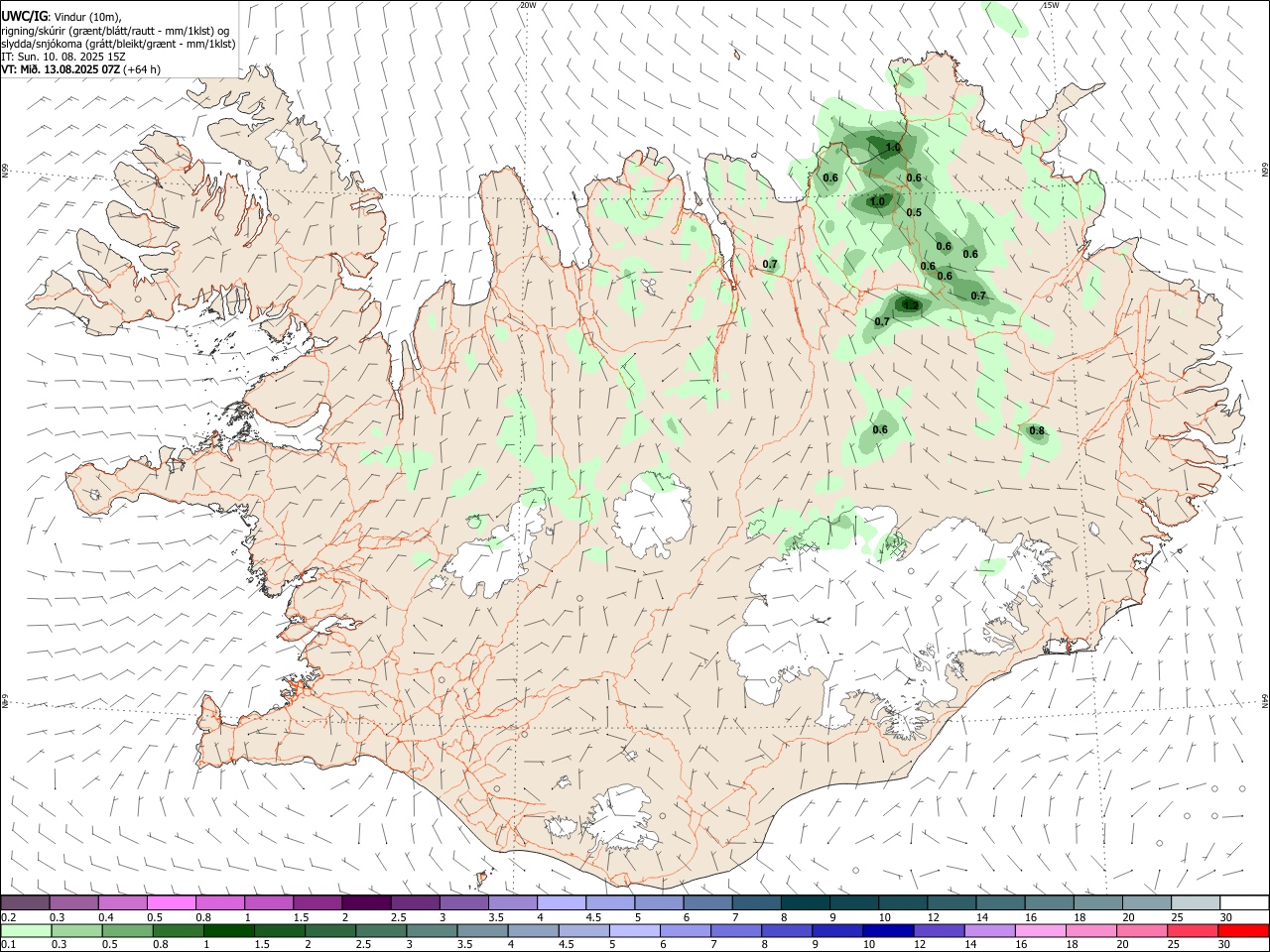1270x952 pixels.
Task: Click the dusky purple 0.2 swatch in top legend row
Action: tap(25, 903)
